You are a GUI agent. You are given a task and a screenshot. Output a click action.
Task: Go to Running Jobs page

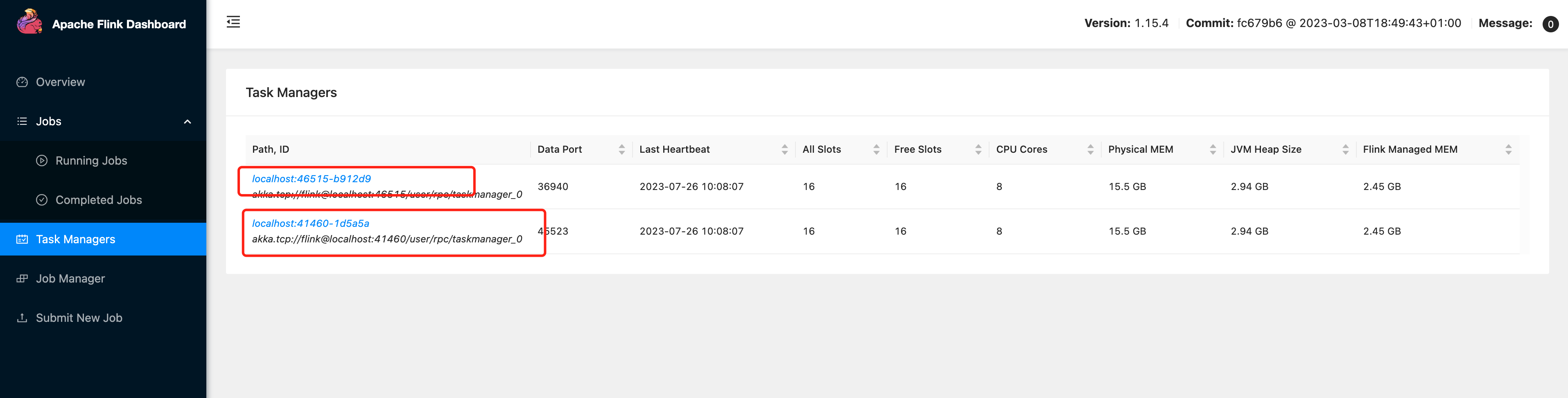point(91,161)
